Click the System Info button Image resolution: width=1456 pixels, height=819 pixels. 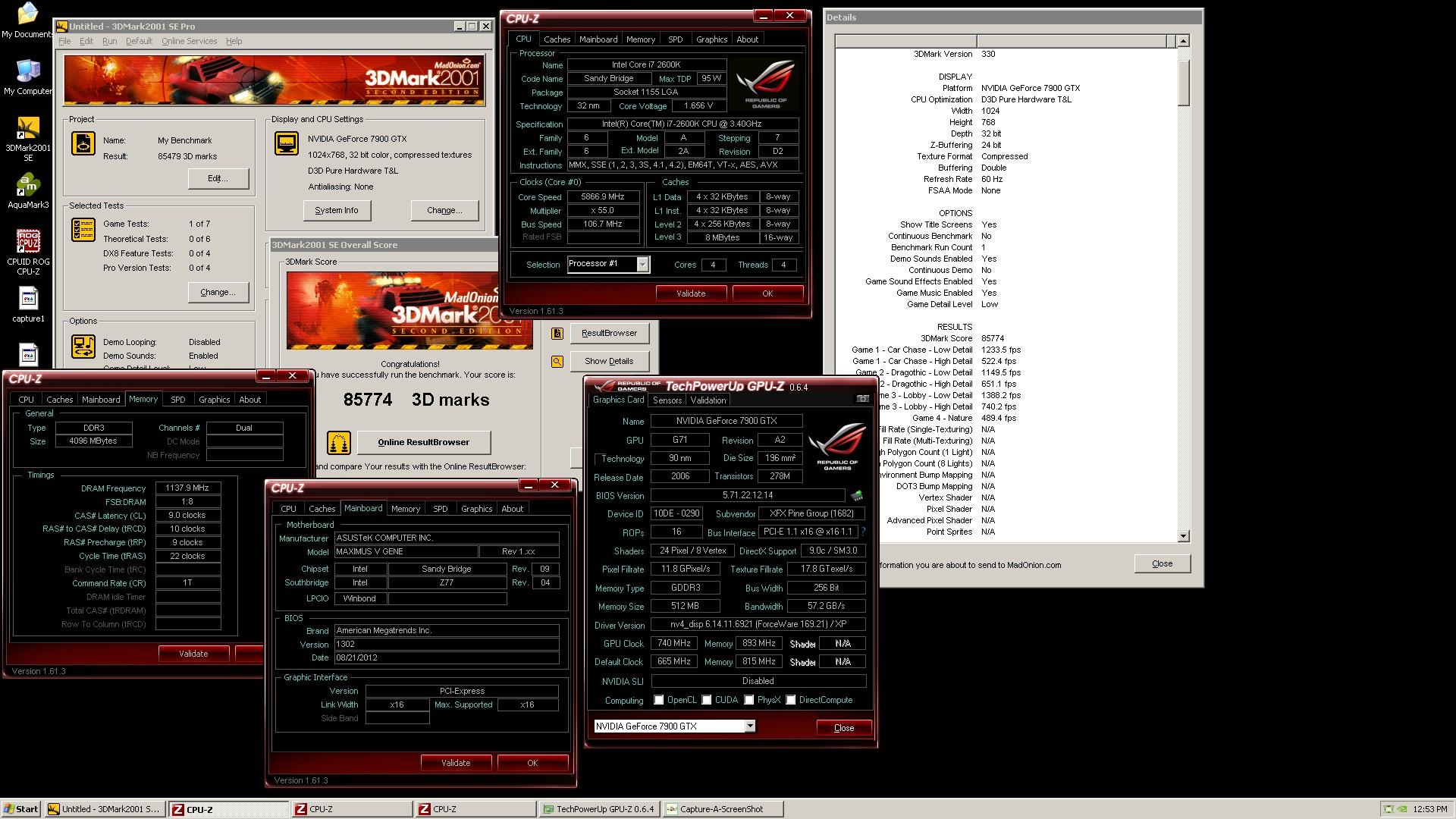pos(337,211)
